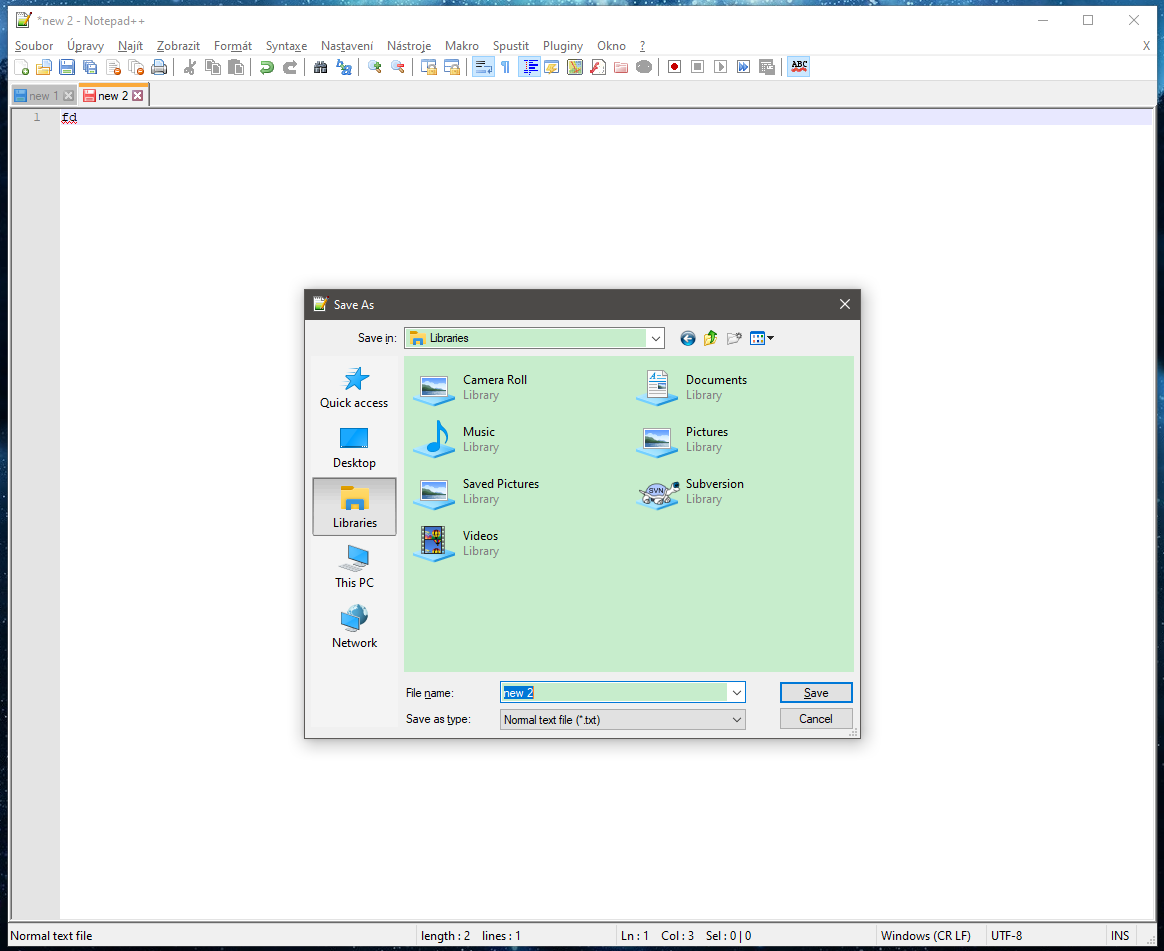
Task: Click the File name text field
Action: [x=614, y=693]
